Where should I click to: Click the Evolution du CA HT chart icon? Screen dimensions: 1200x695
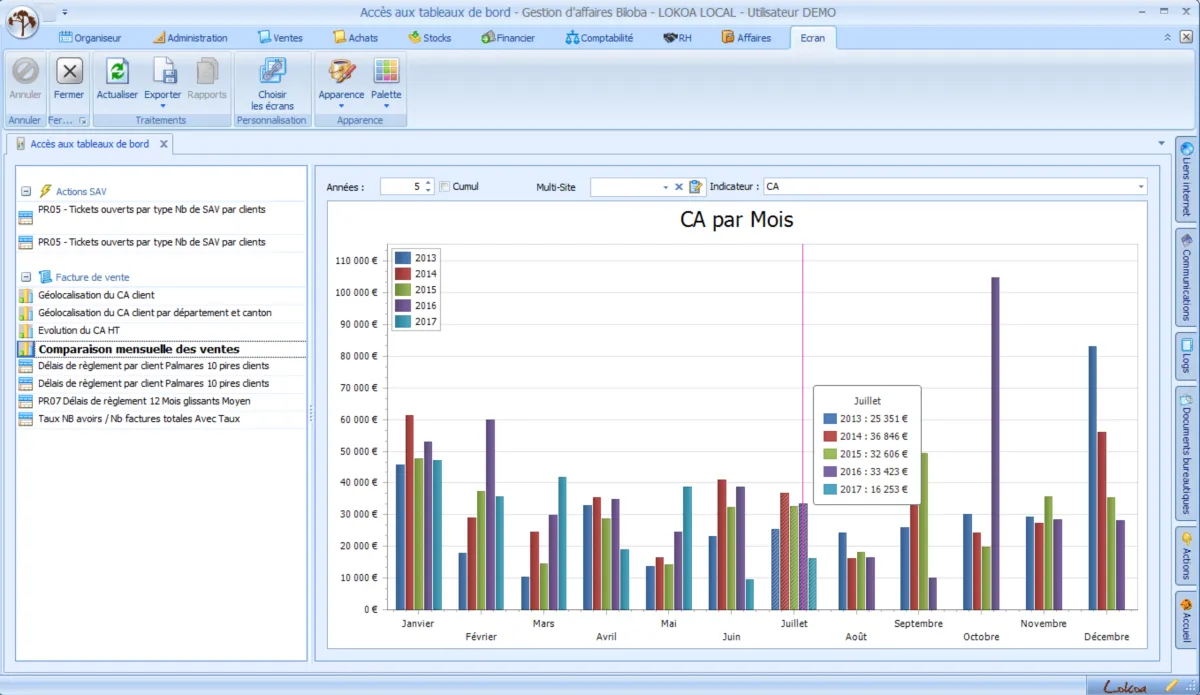tap(25, 331)
